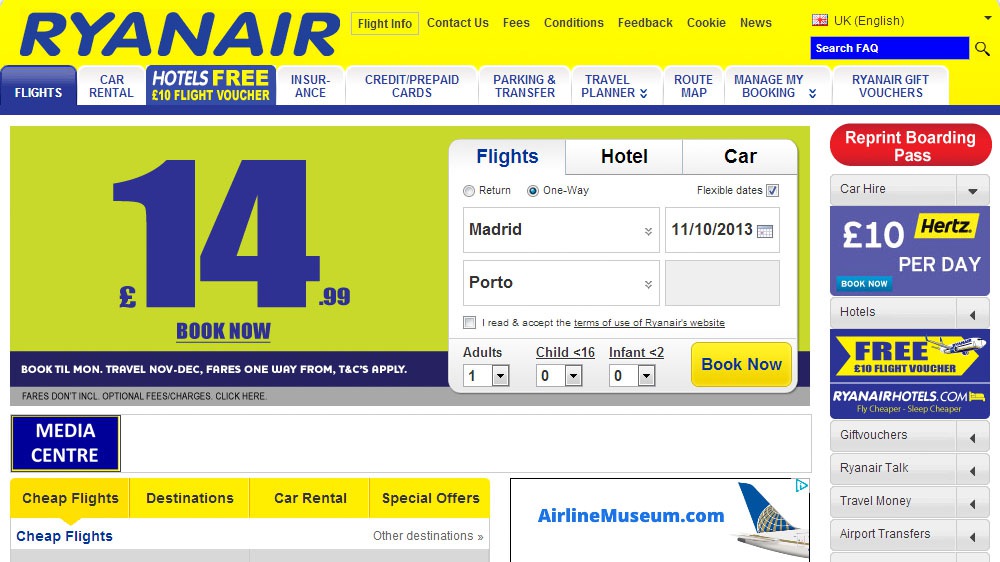The image size is (1000, 562).
Task: Open the Insurance navigation tab
Action: [311, 86]
